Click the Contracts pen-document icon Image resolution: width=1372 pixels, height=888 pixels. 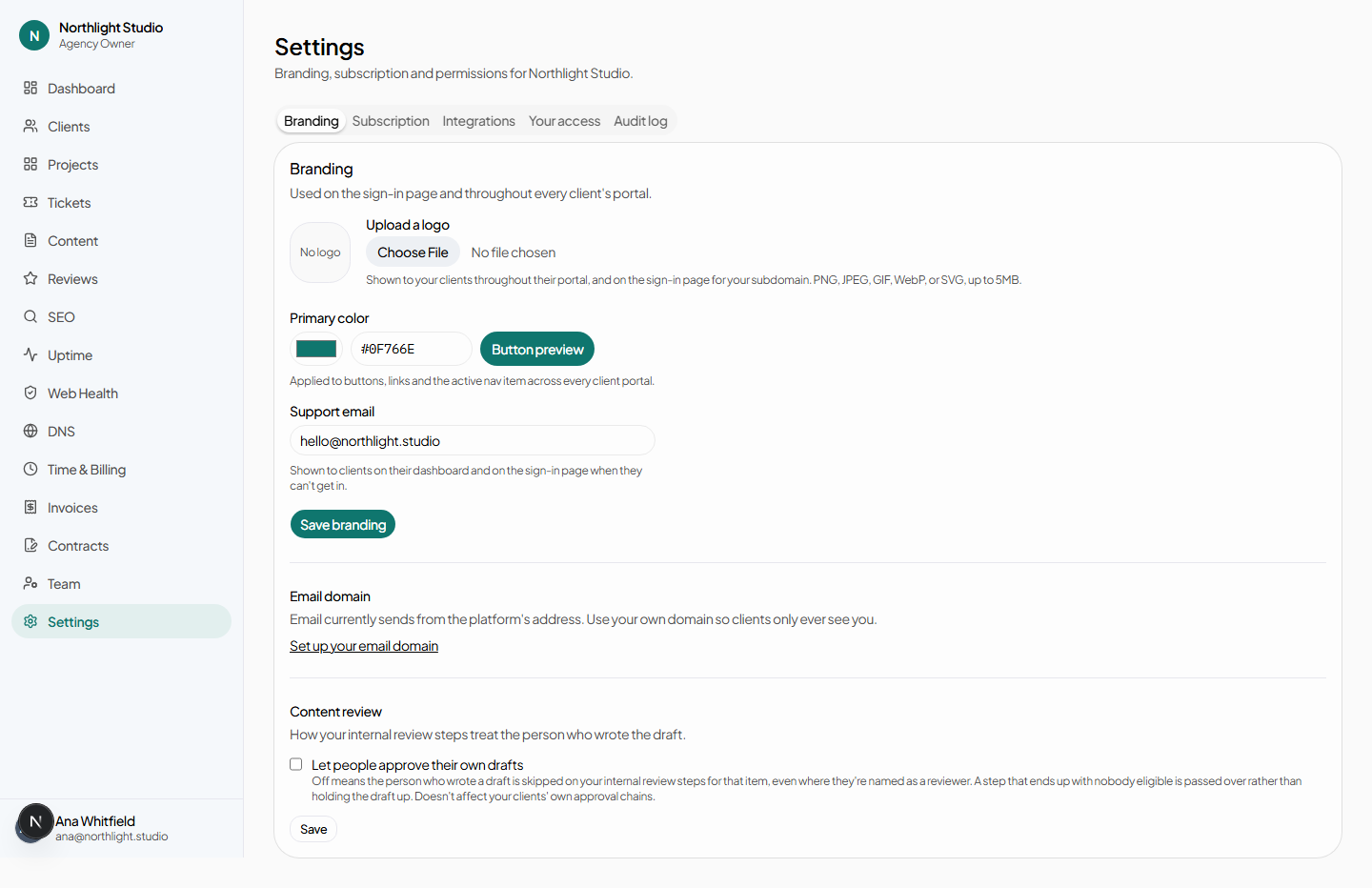[30, 545]
